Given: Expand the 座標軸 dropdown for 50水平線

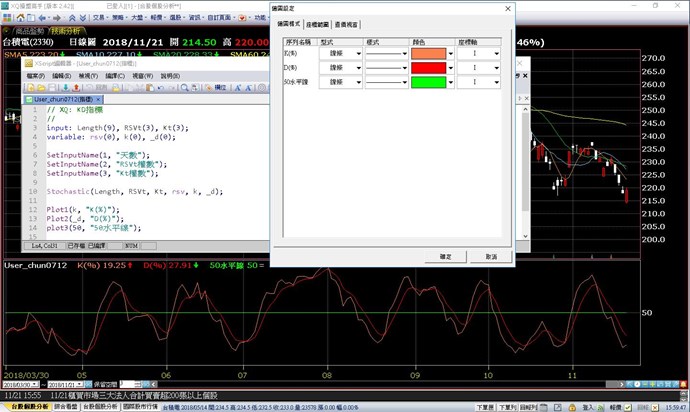Looking at the screenshot, I should (494, 82).
